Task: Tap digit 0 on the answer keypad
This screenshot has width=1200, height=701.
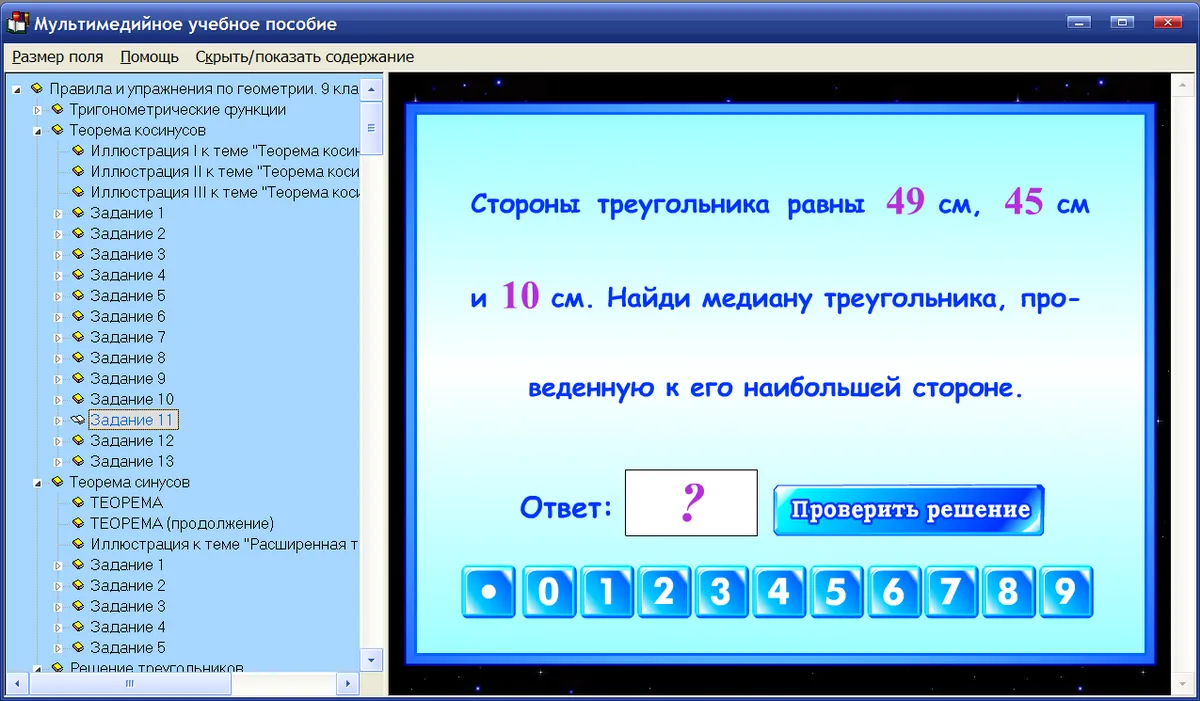Action: [x=547, y=592]
